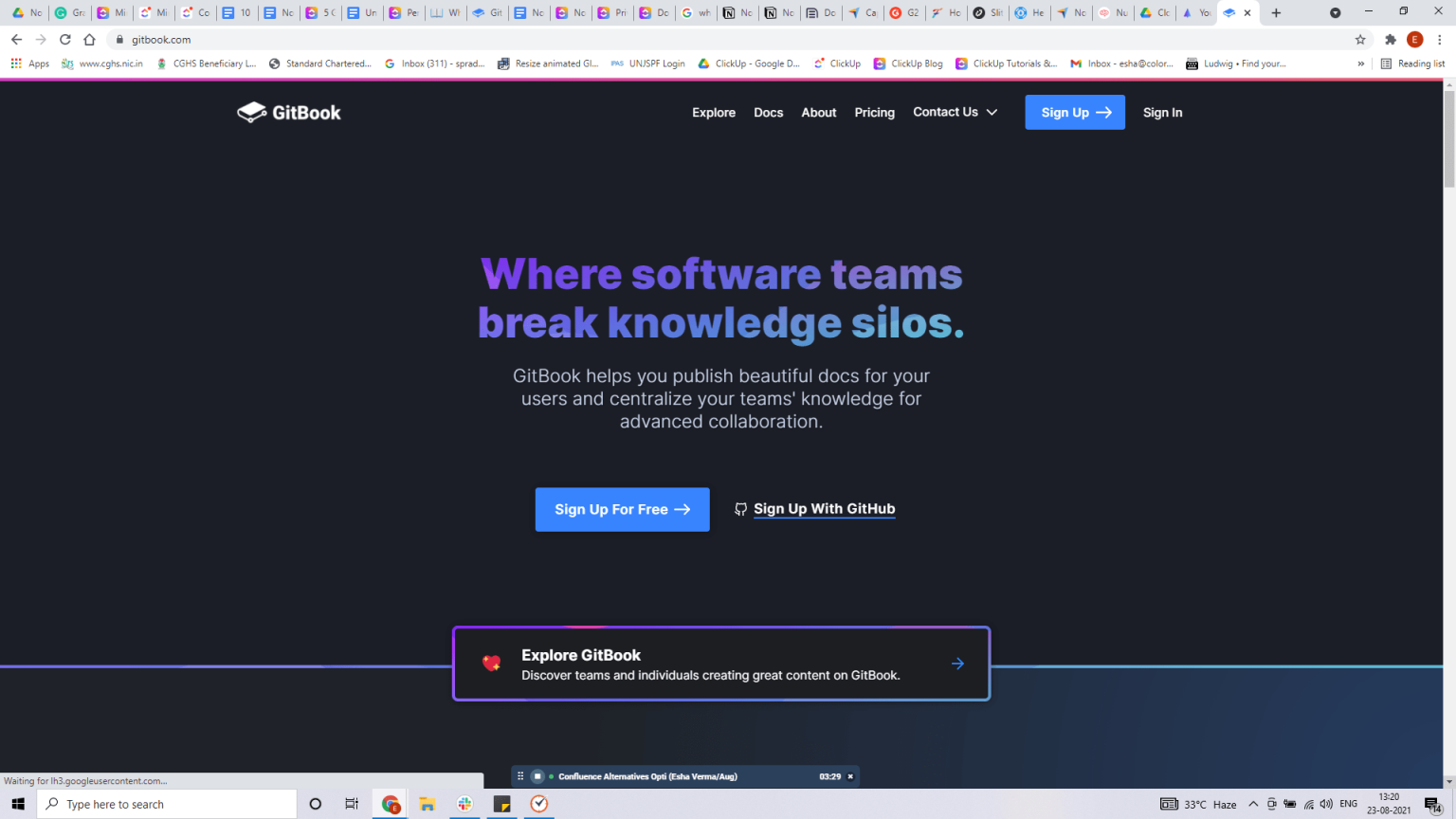Click the GitBook logo in the header
Image resolution: width=1456 pixels, height=819 pixels.
288,112
